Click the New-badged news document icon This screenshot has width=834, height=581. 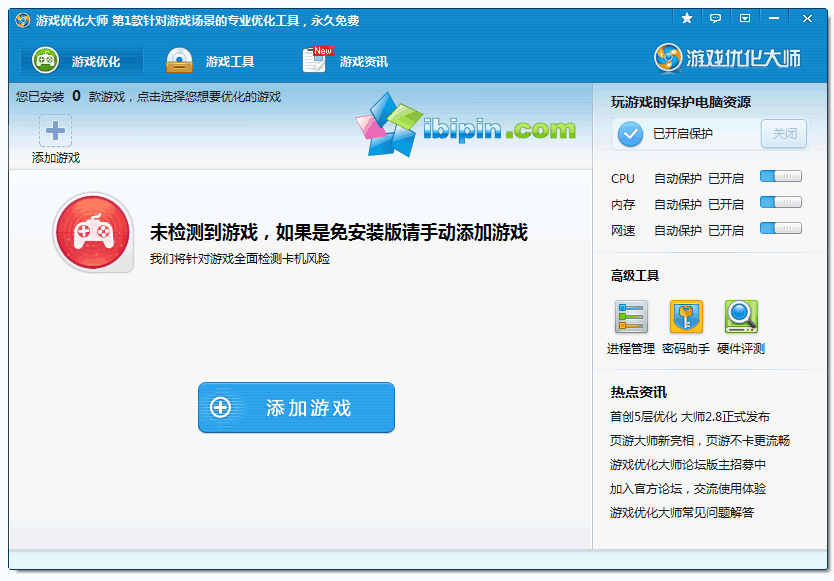(x=316, y=60)
